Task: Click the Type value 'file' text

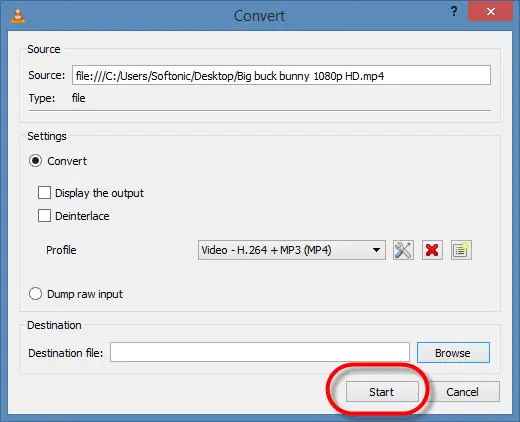Action: tap(79, 98)
